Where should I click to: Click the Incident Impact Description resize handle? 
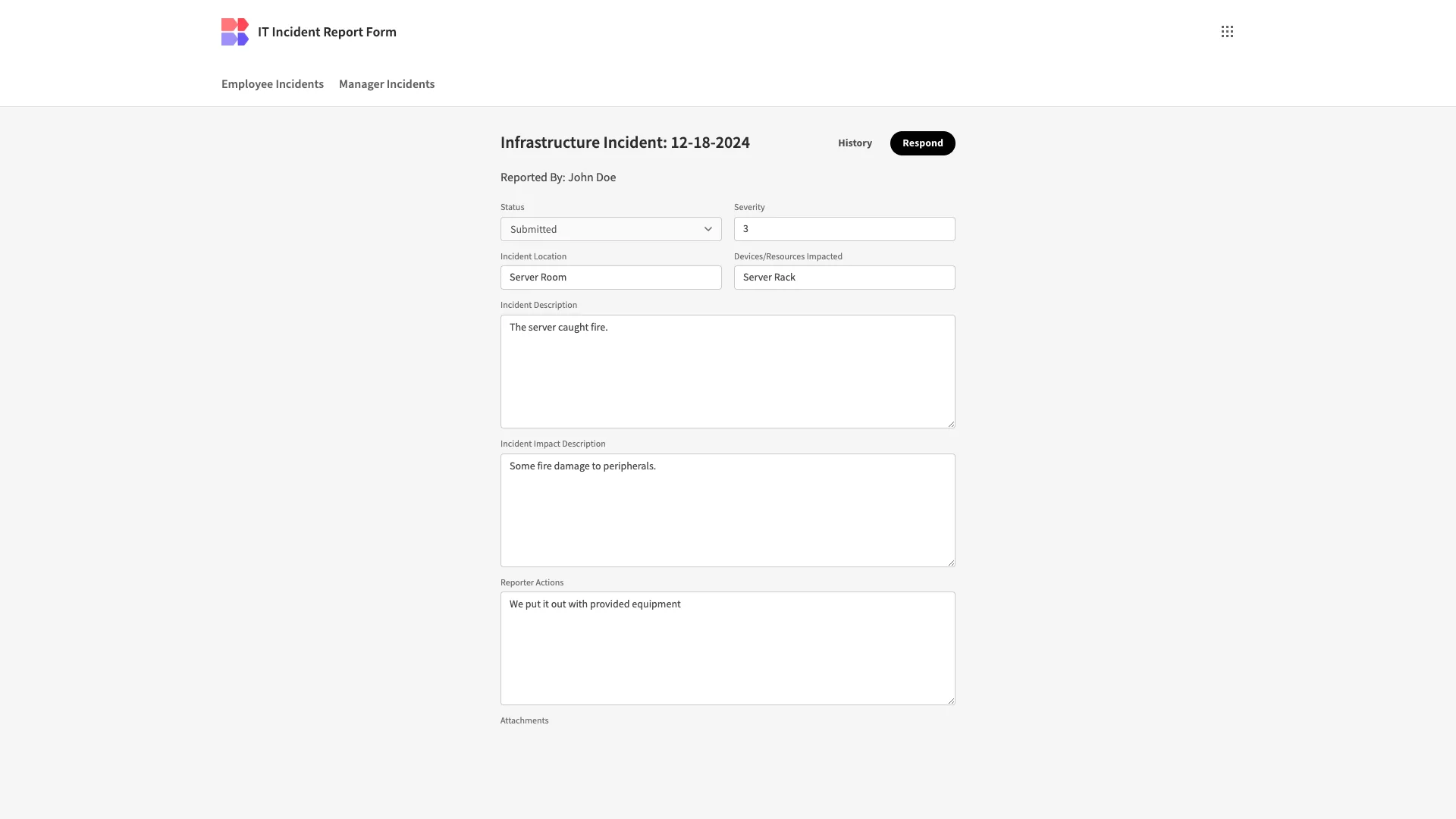point(951,563)
